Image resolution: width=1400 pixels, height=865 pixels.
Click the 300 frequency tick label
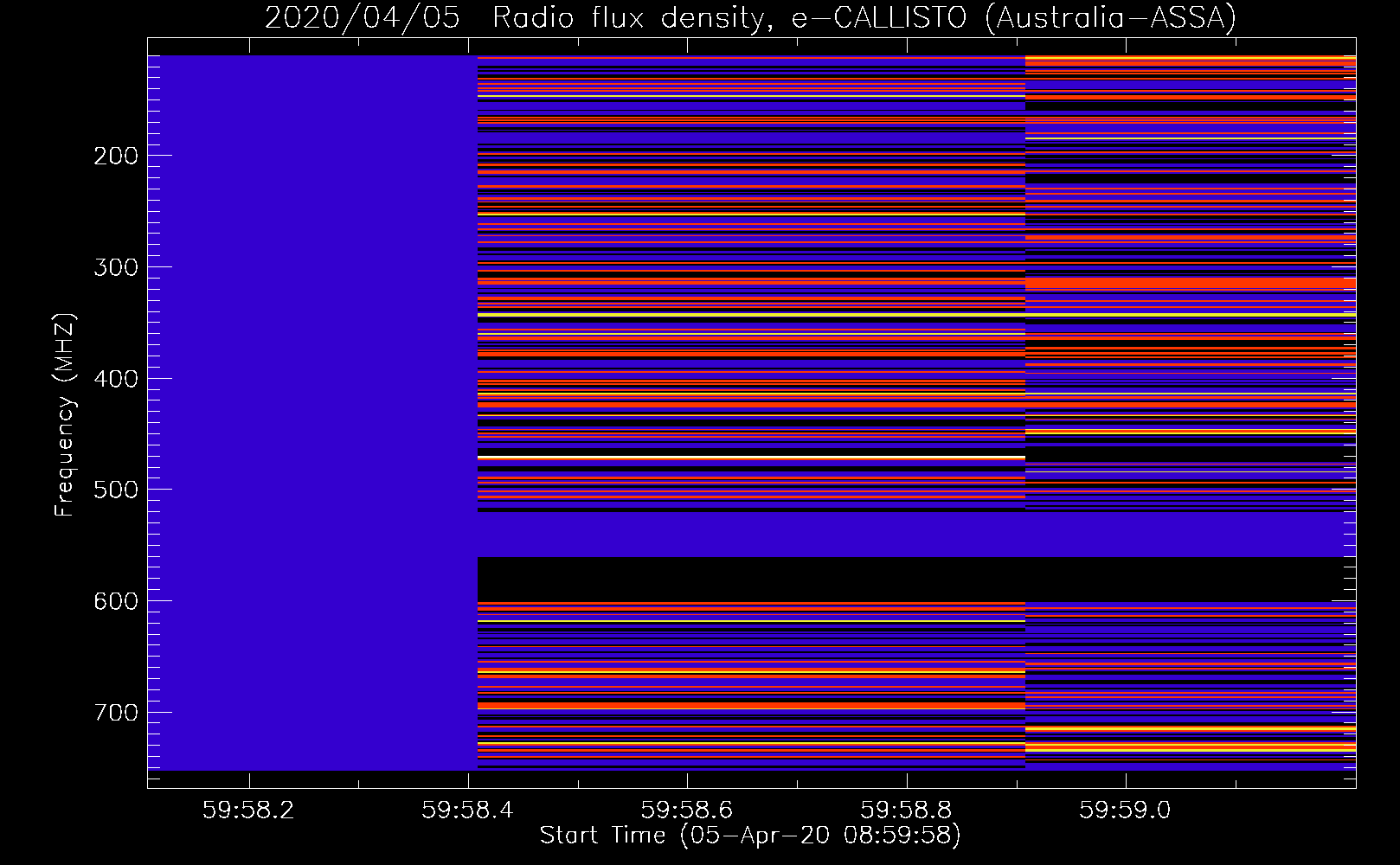116,267
